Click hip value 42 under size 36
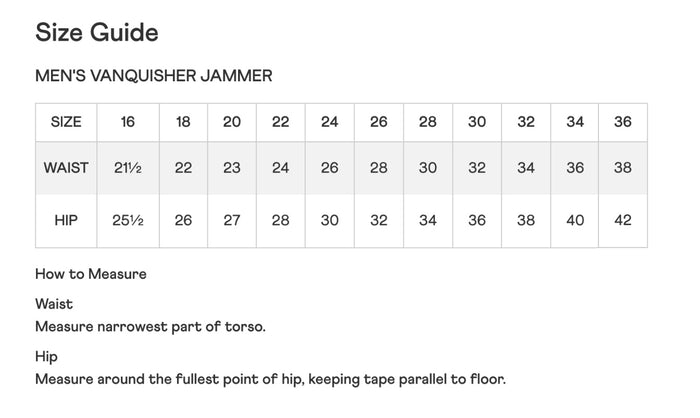700x418 pixels. tap(623, 220)
